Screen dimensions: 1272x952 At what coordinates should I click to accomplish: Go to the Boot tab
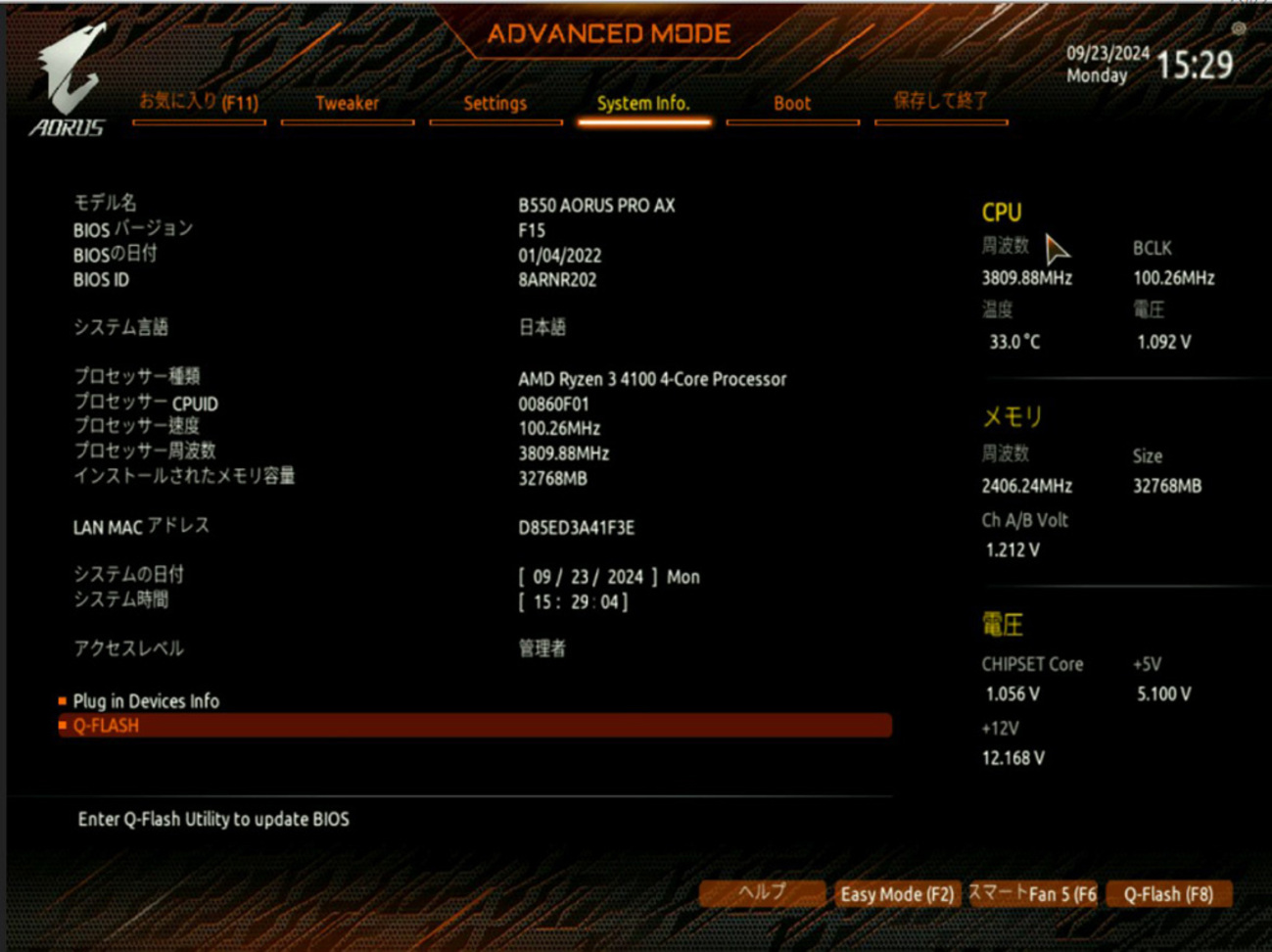coord(792,103)
